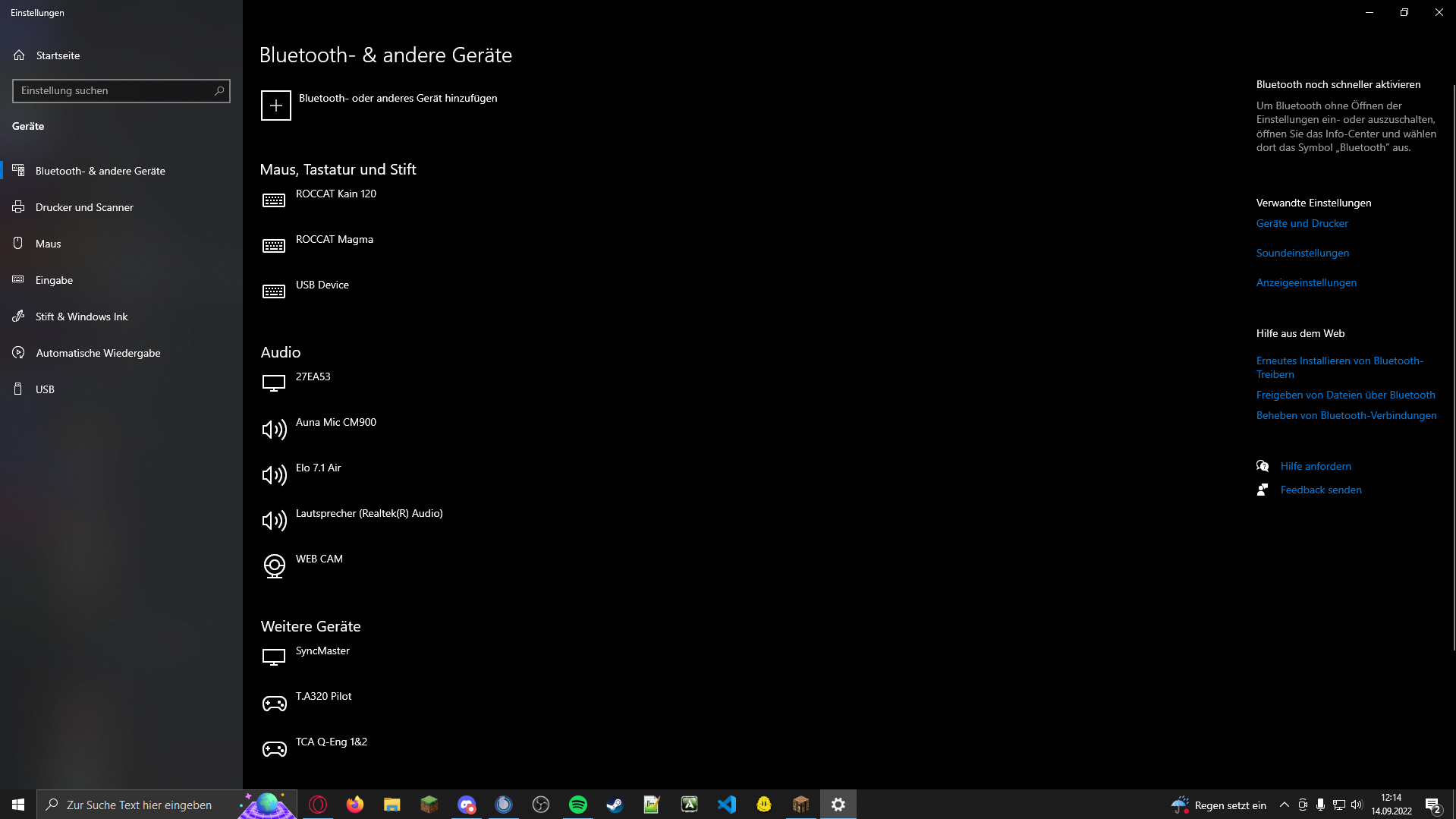
Task: Open Beheben von Bluetooth-Verbindungen link
Action: [x=1347, y=415]
